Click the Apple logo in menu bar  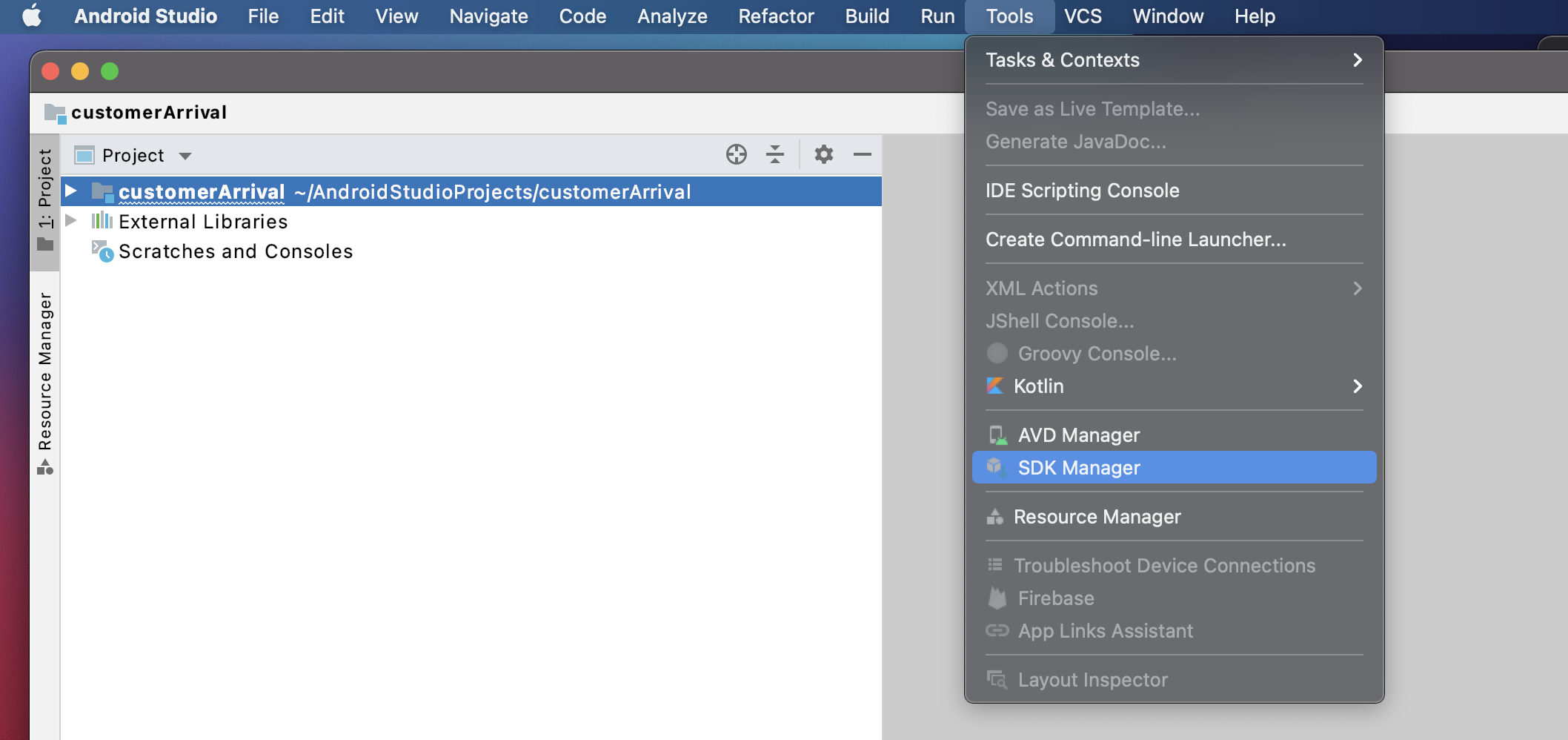(32, 16)
